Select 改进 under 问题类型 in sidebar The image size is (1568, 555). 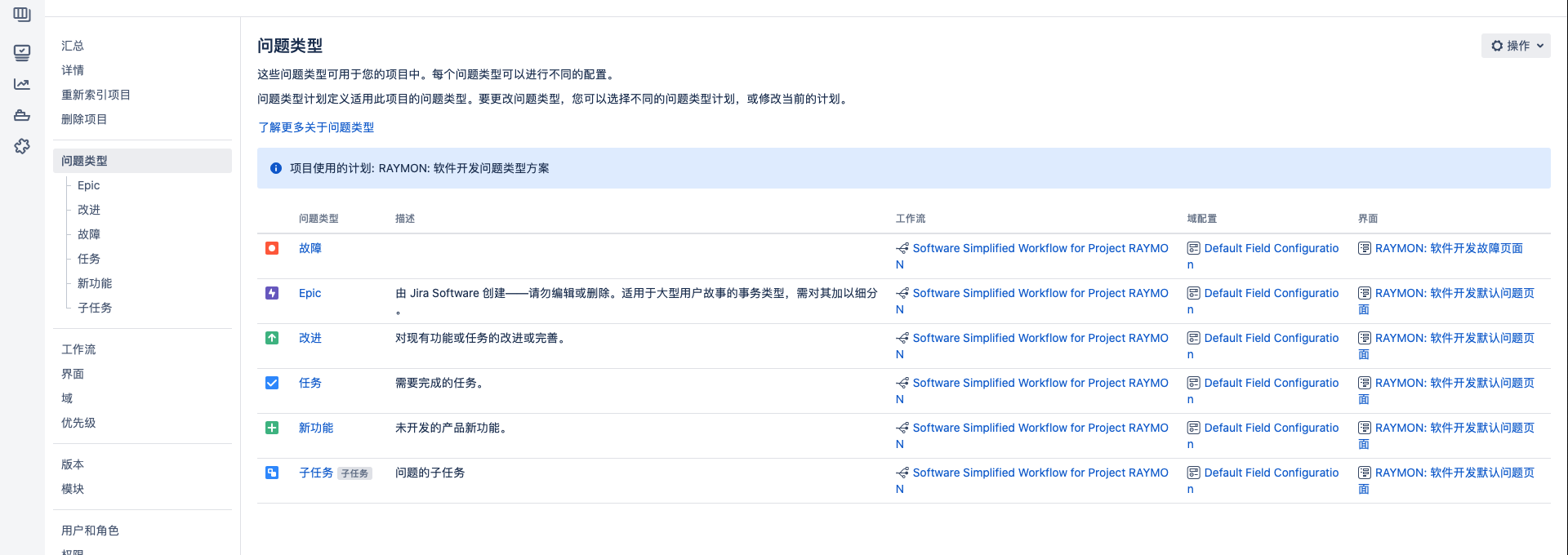(89, 210)
